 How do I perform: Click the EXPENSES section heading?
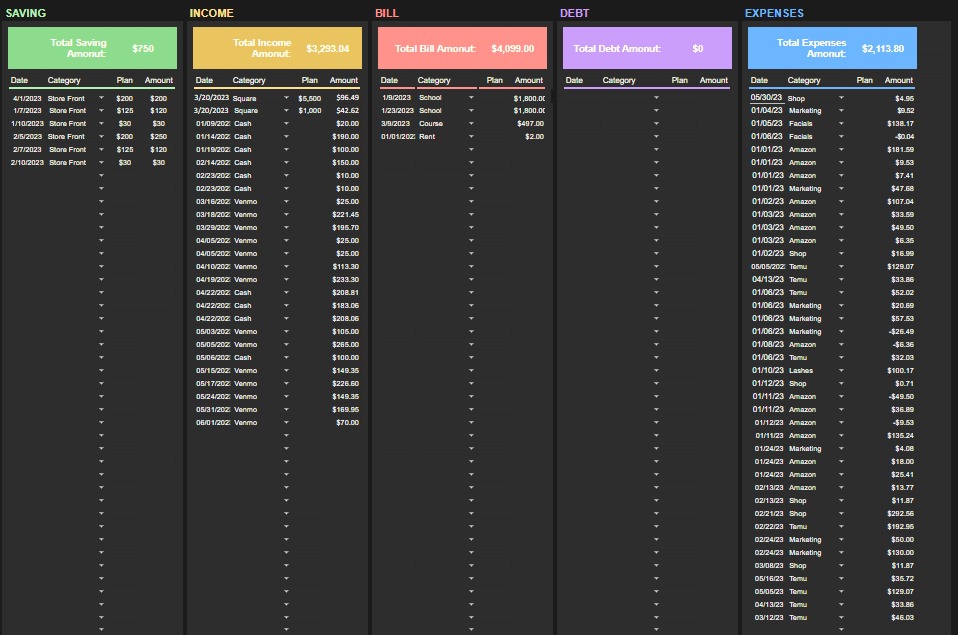tap(773, 13)
